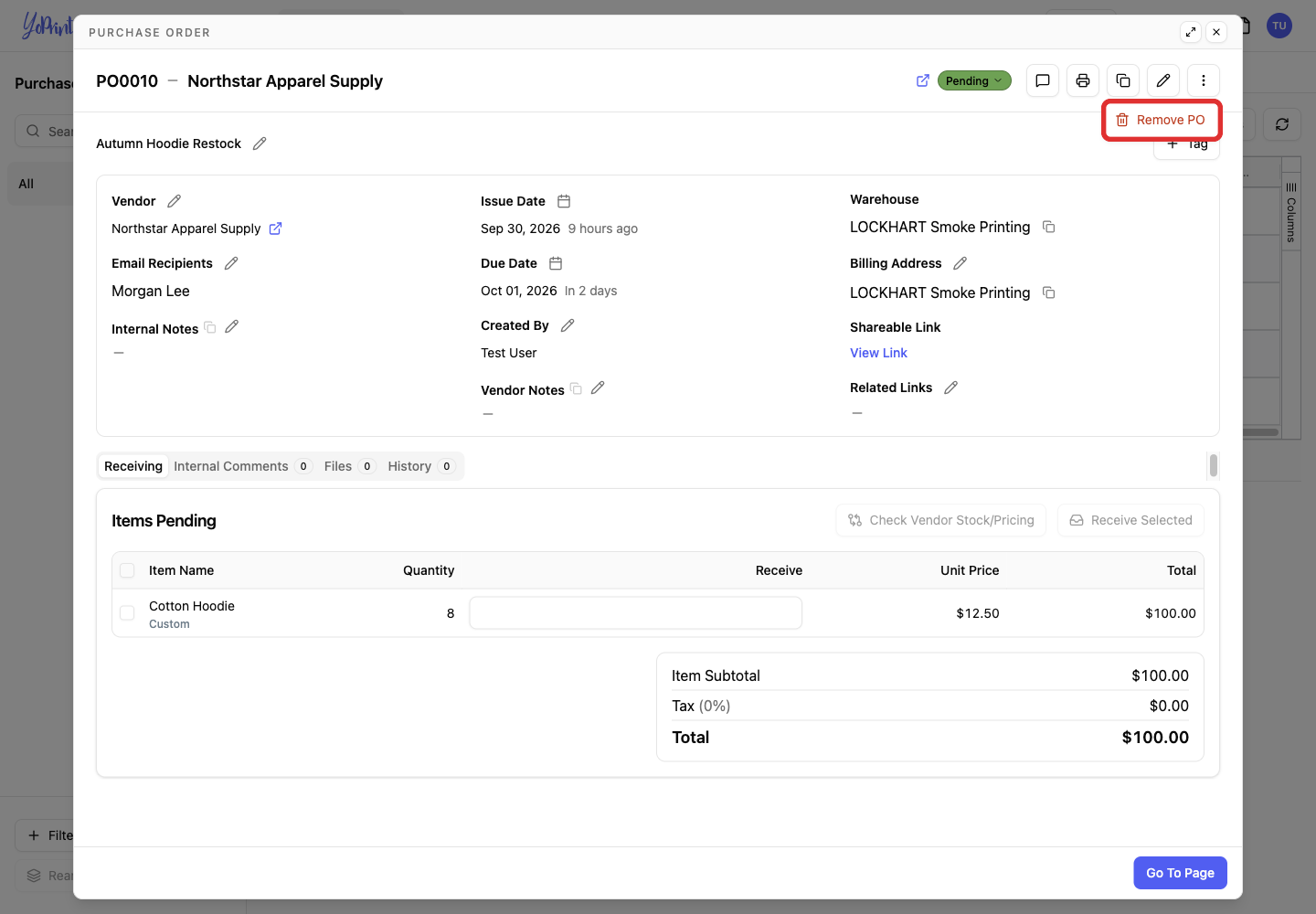Viewport: 1316px width, 914px height.
Task: Refresh the purchase orders list behind dialog
Action: [1282, 124]
